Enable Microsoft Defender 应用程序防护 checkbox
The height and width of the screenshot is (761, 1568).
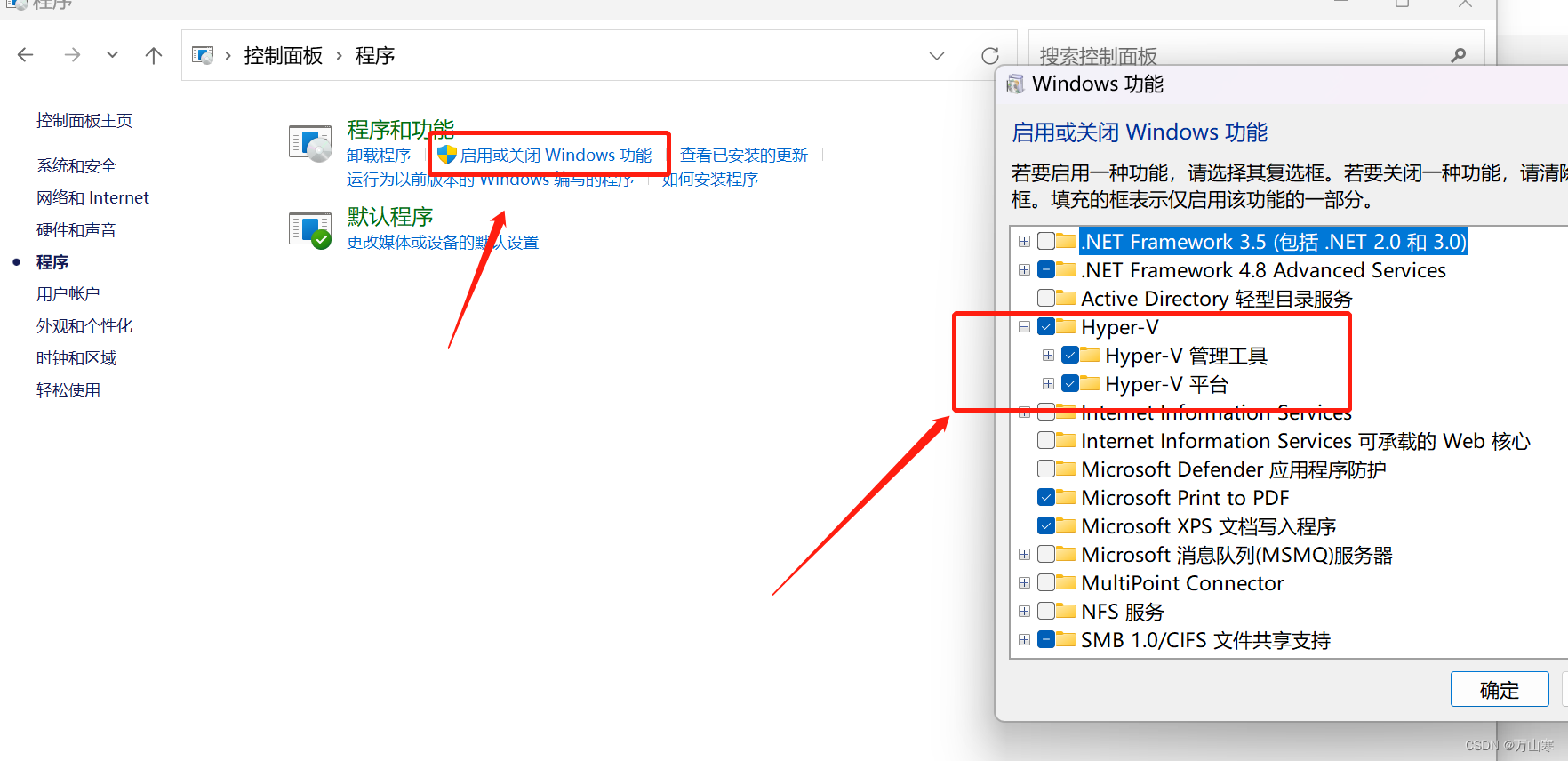(x=1046, y=469)
